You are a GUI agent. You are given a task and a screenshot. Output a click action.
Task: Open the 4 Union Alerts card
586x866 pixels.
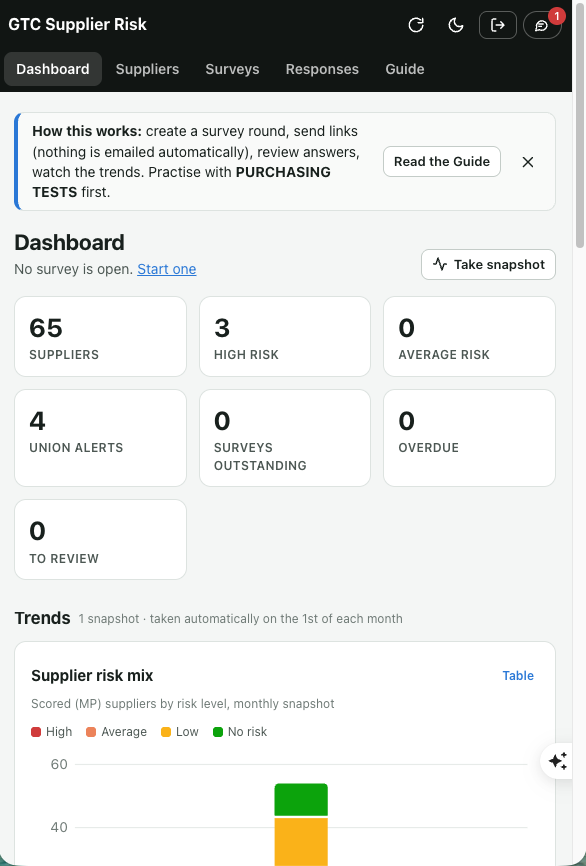click(101, 438)
